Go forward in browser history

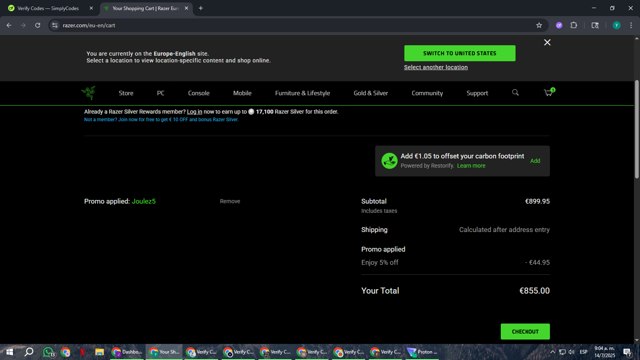coord(23,25)
